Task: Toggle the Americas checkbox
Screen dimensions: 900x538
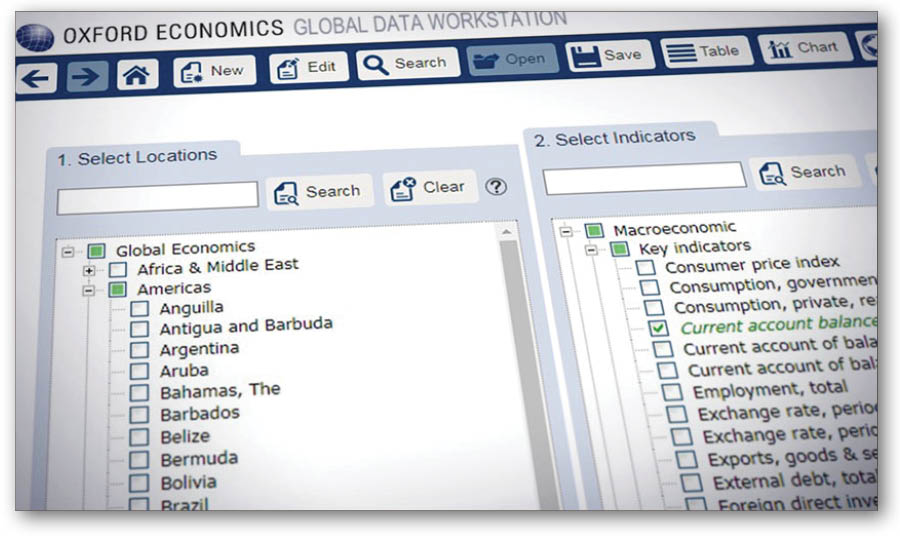Action: coord(118,289)
